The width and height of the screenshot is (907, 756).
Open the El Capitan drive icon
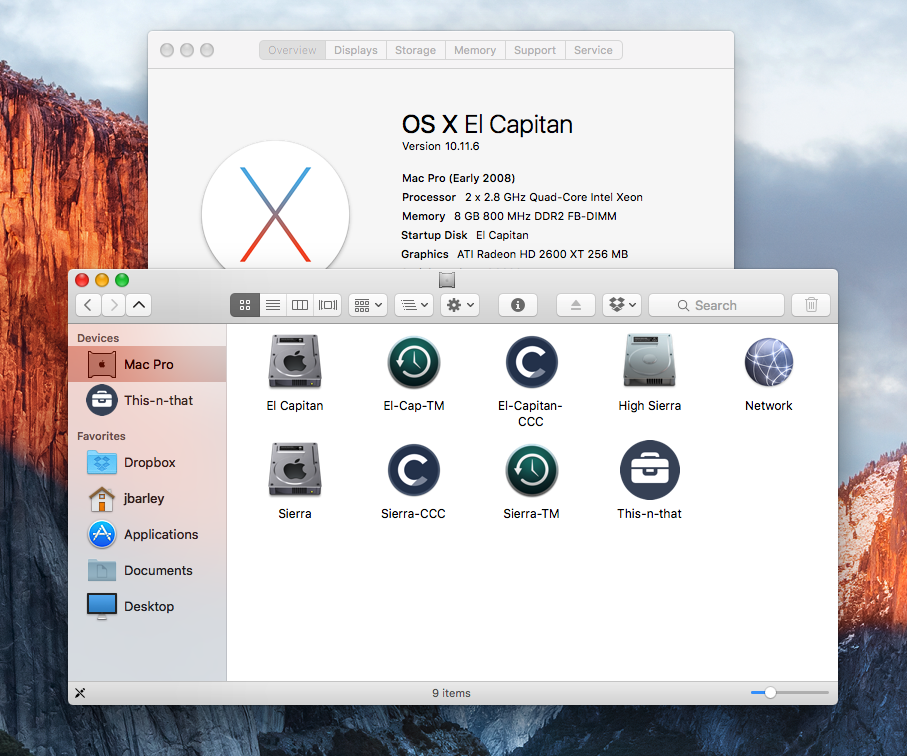click(294, 362)
